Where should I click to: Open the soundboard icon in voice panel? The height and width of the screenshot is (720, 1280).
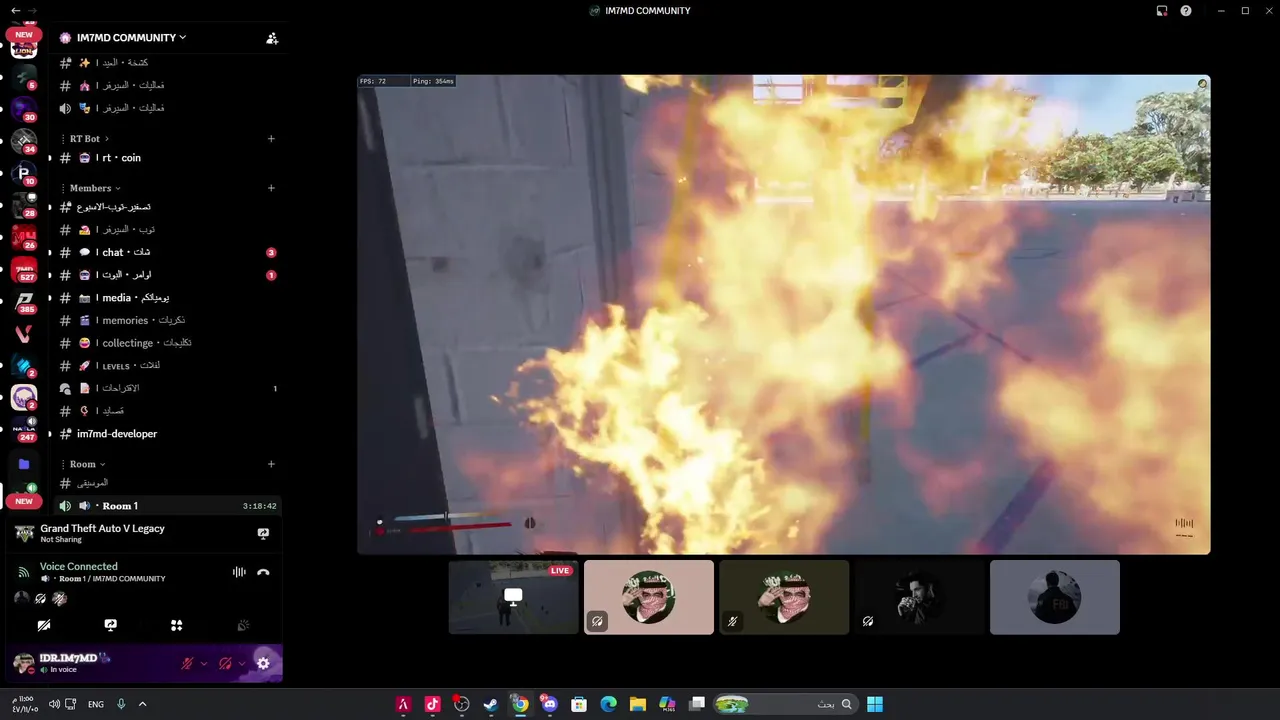click(x=242, y=625)
